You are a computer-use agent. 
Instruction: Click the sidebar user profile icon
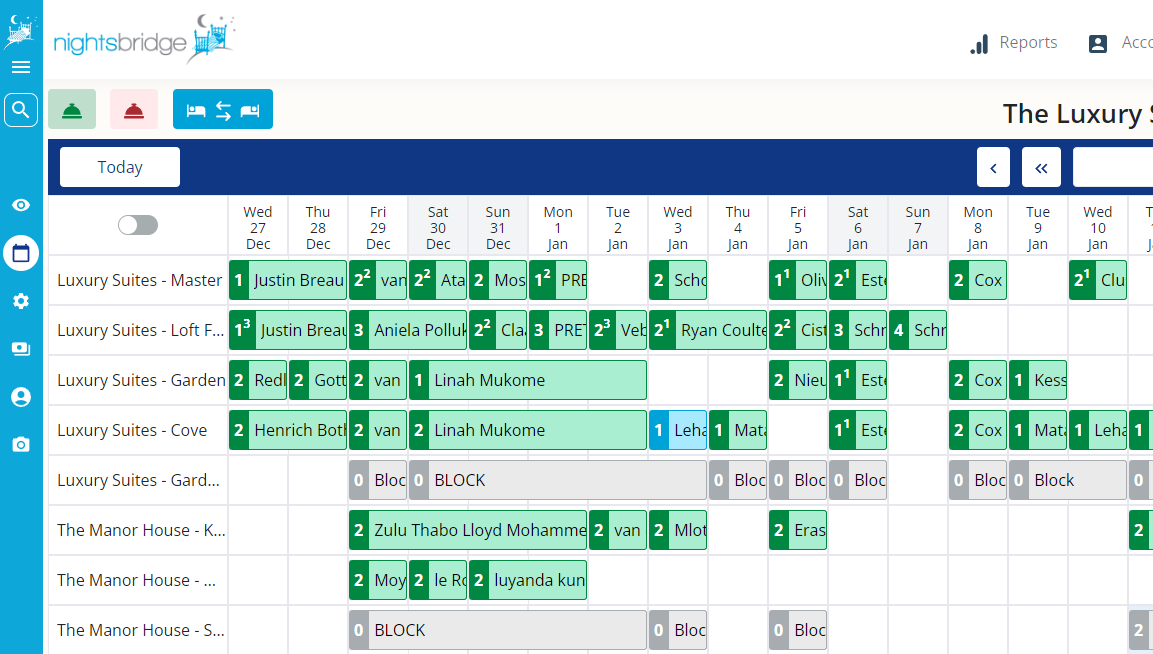point(21,397)
